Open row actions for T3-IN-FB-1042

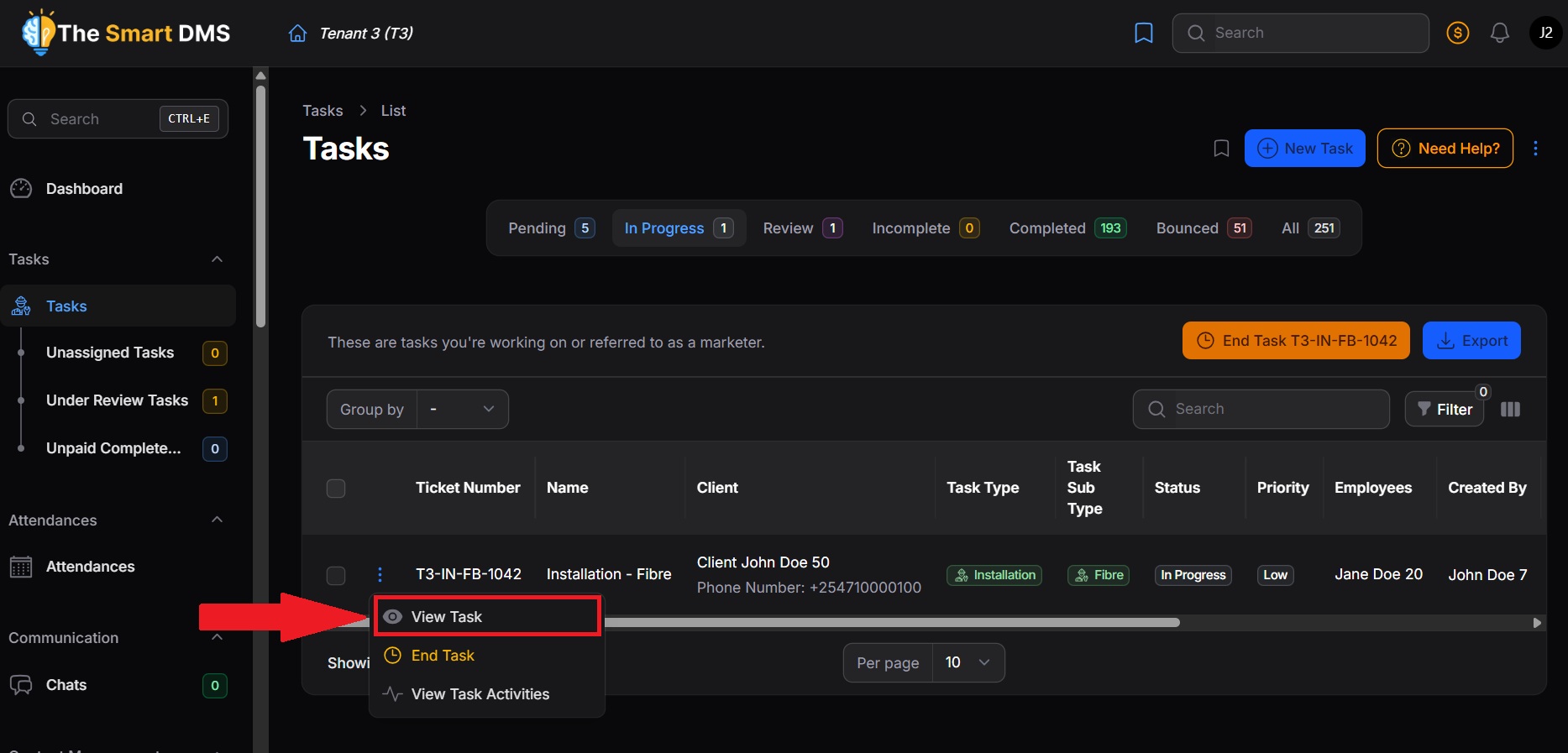click(x=380, y=574)
